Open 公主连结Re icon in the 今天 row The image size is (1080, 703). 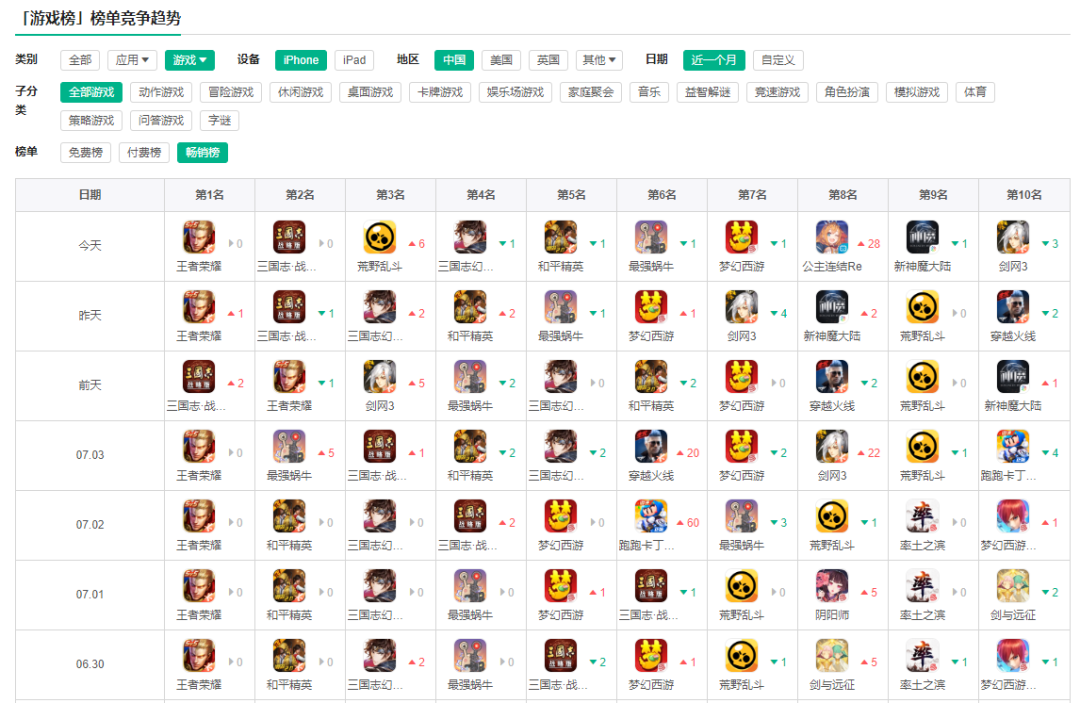tap(832, 238)
